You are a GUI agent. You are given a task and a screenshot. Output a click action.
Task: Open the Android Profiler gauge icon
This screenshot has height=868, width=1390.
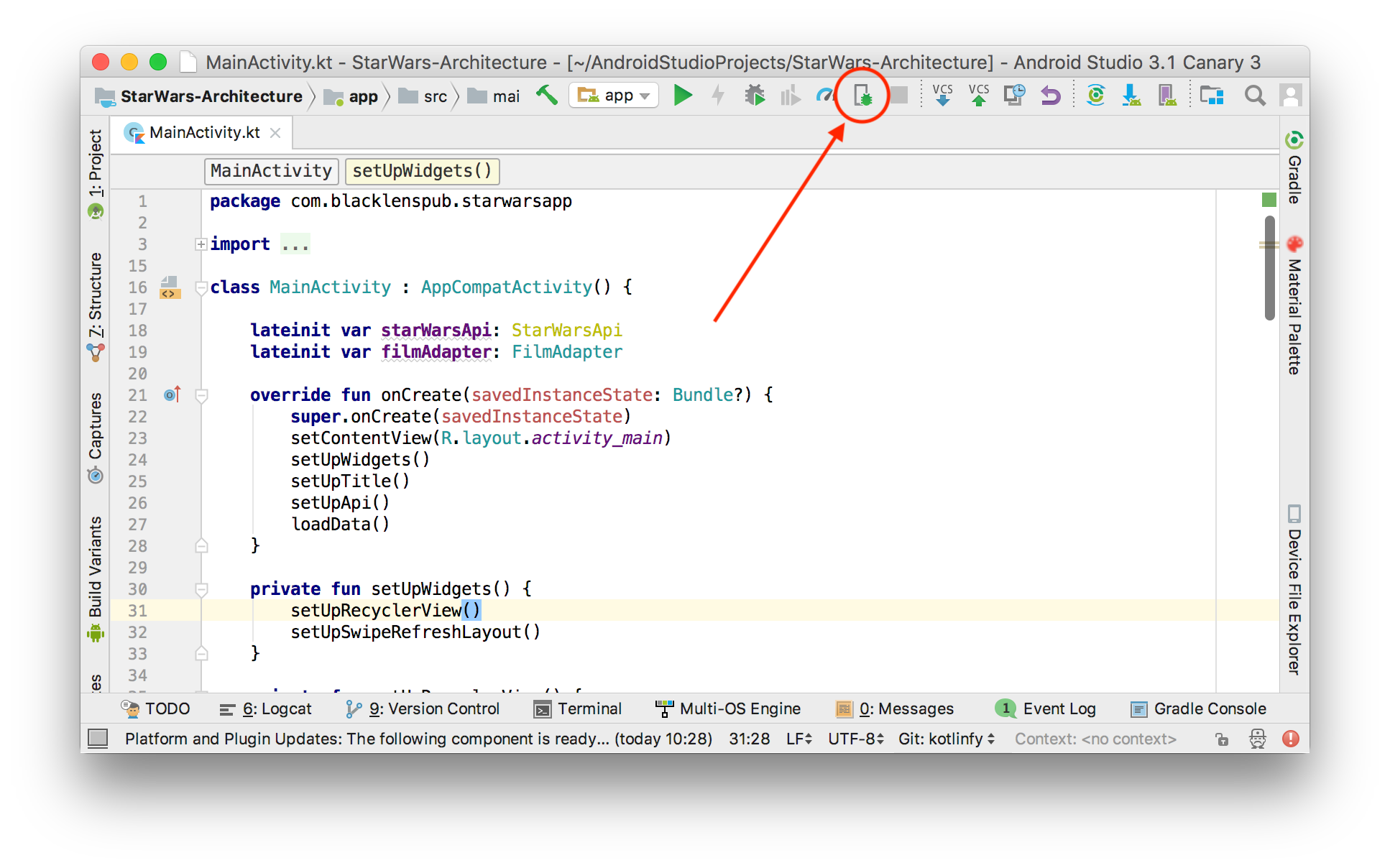point(825,95)
